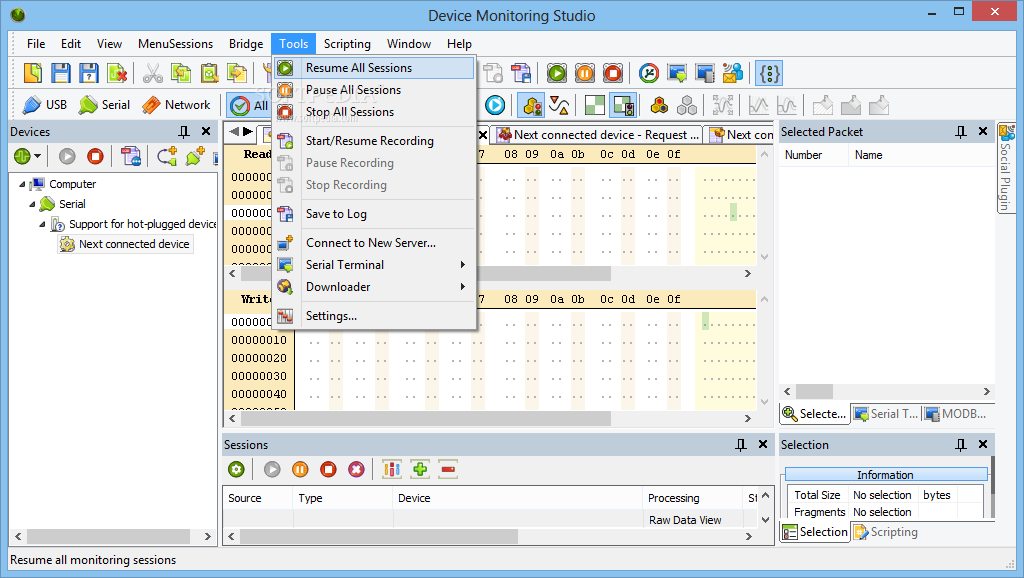Collapse Support for hot-plugged devices node
This screenshot has height=578, width=1024.
click(x=42, y=224)
